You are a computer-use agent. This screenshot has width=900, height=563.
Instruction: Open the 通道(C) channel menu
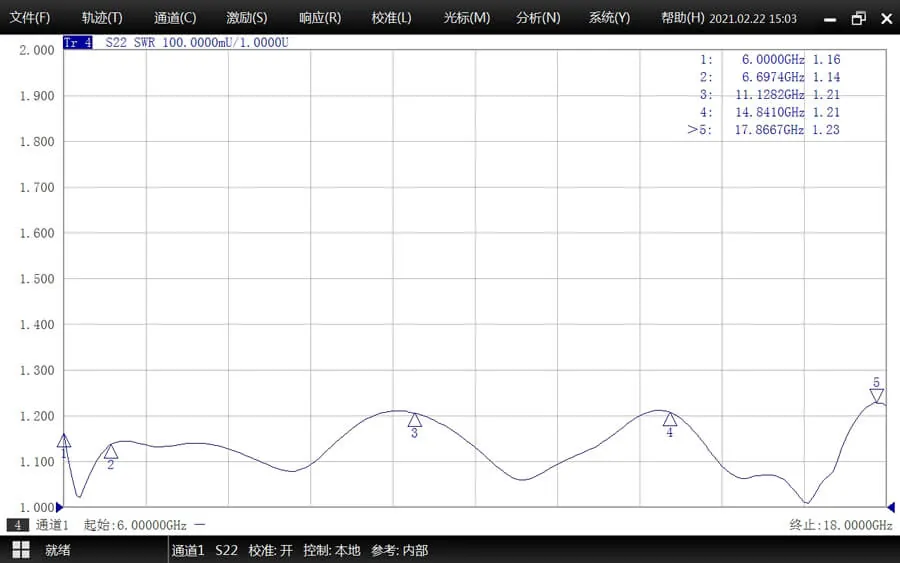pyautogui.click(x=175, y=18)
